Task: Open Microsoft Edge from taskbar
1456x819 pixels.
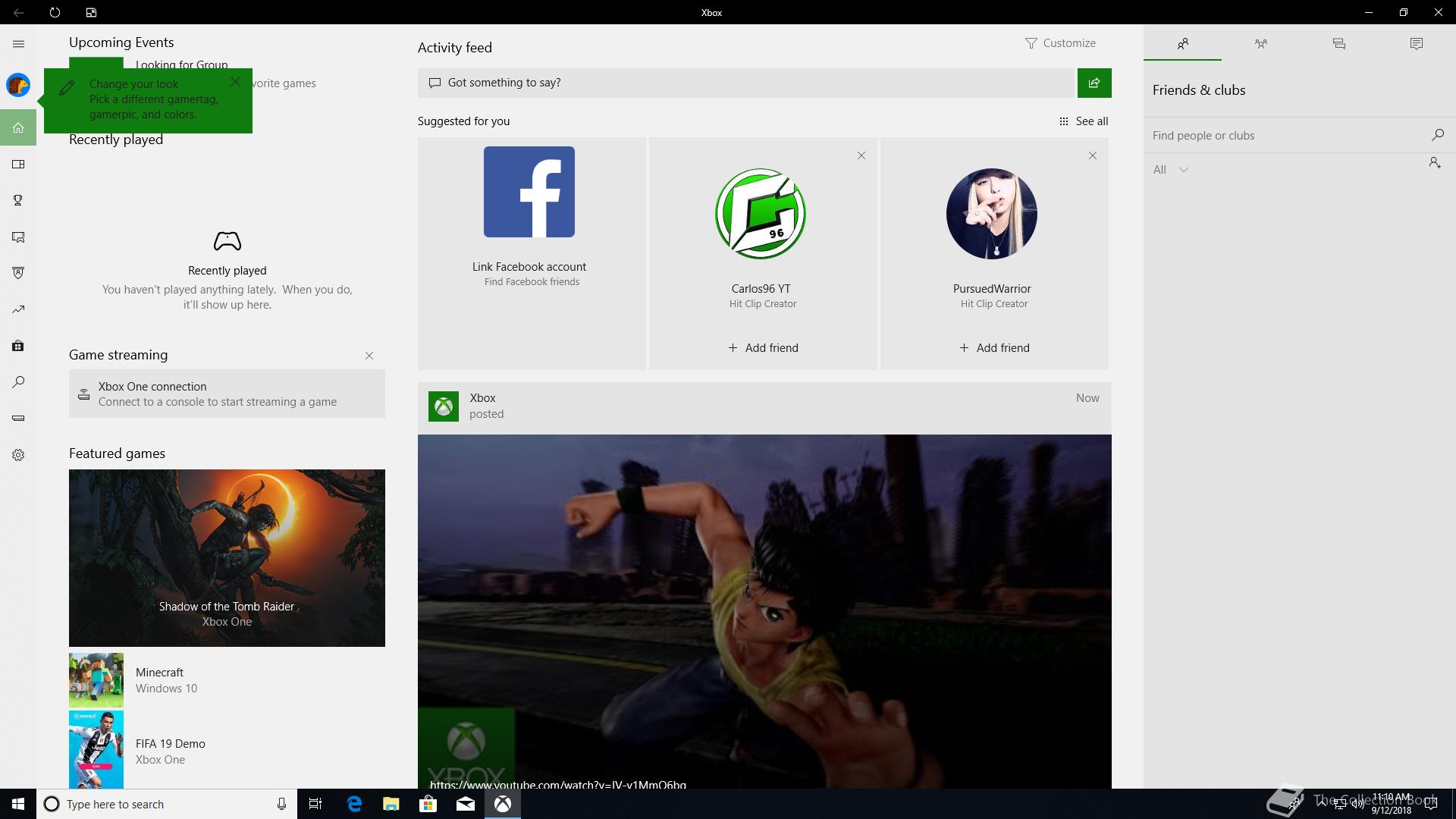Action: click(x=354, y=804)
